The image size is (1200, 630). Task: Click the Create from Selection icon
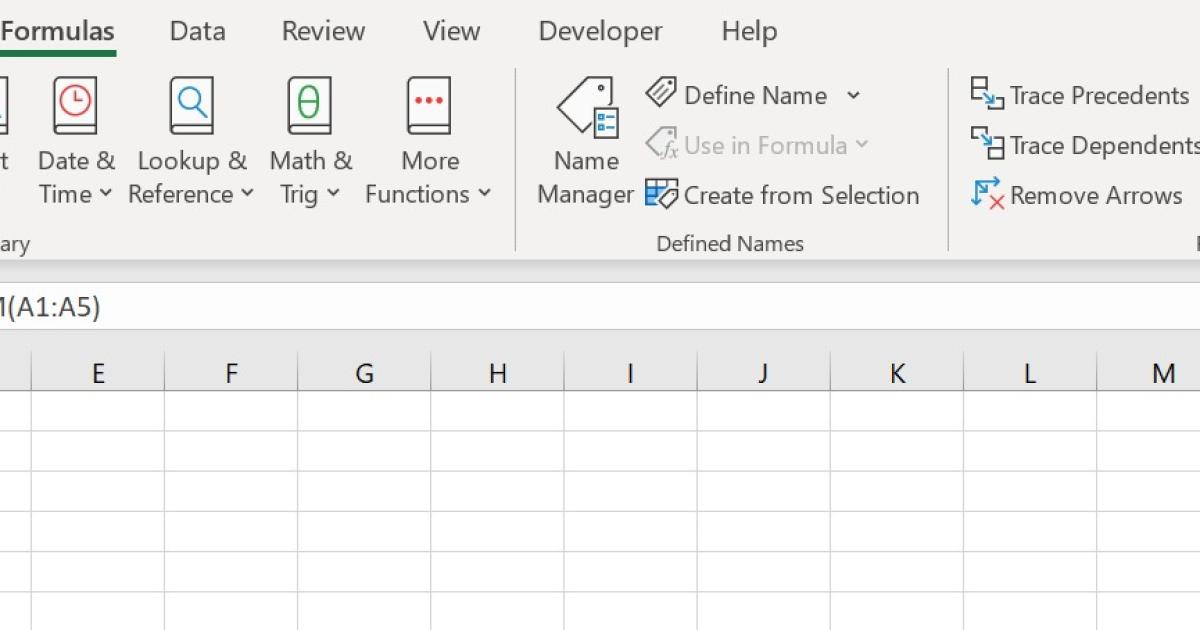pyautogui.click(x=661, y=194)
